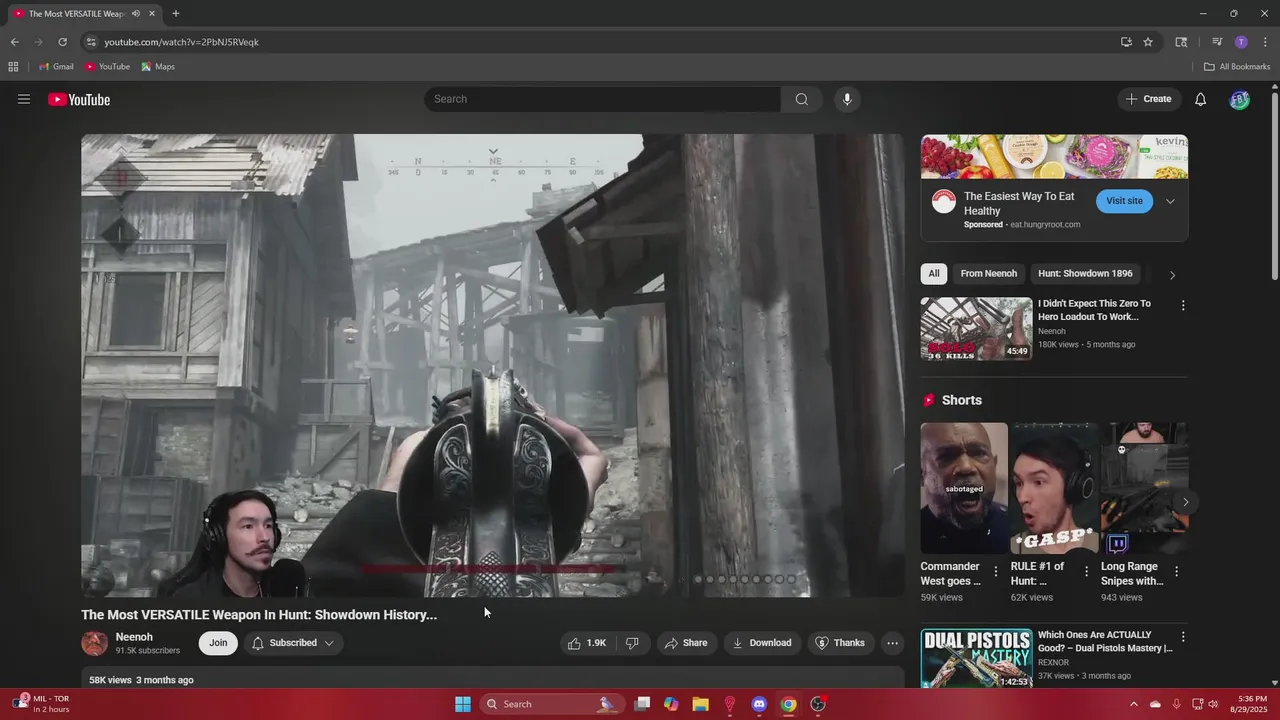Viewport: 1280px width, 720px height.
Task: Click taskbar Search box
Action: (x=552, y=704)
